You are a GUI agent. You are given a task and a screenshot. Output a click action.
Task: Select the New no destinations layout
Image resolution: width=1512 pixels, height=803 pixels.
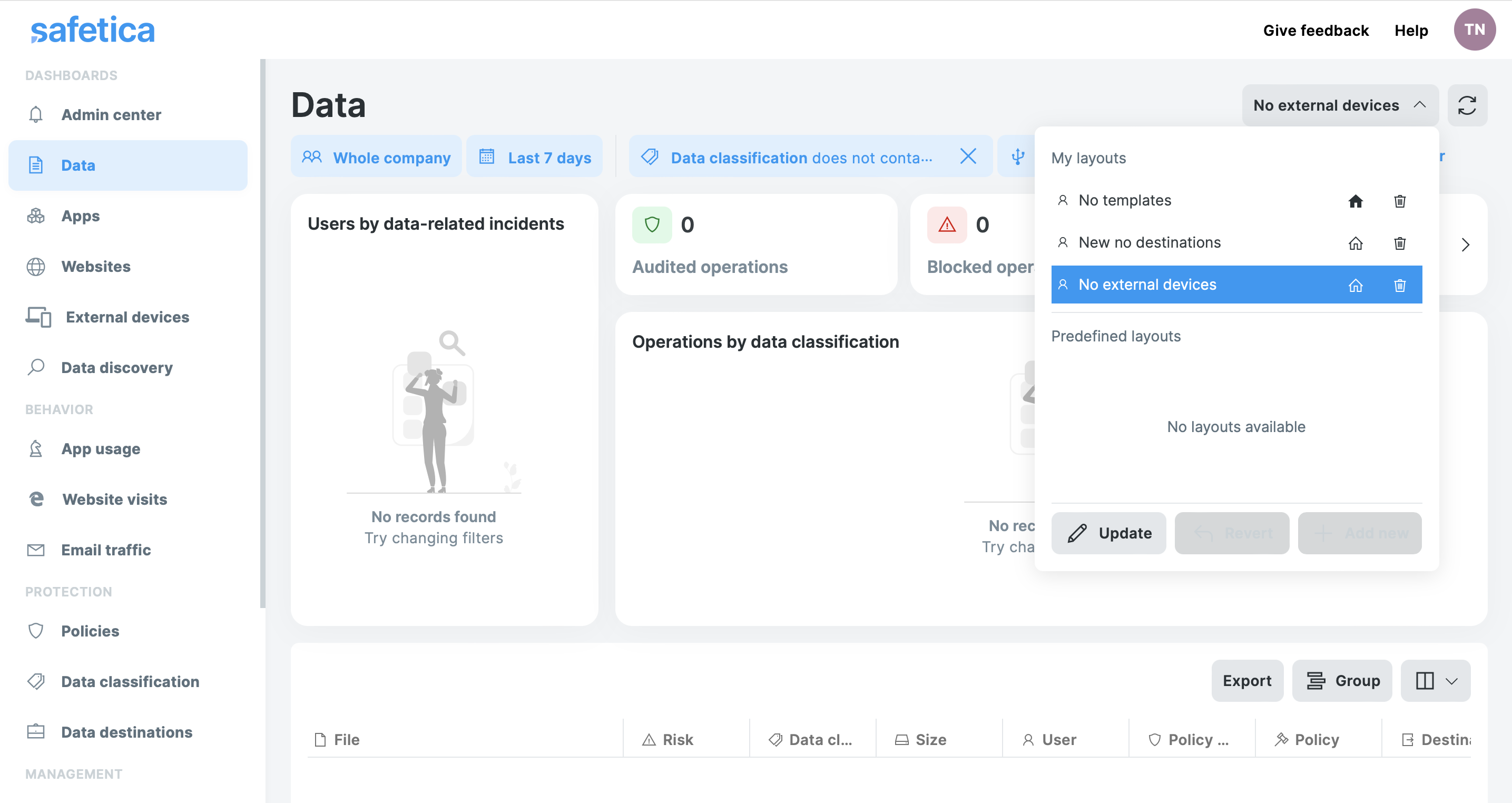click(1236, 242)
